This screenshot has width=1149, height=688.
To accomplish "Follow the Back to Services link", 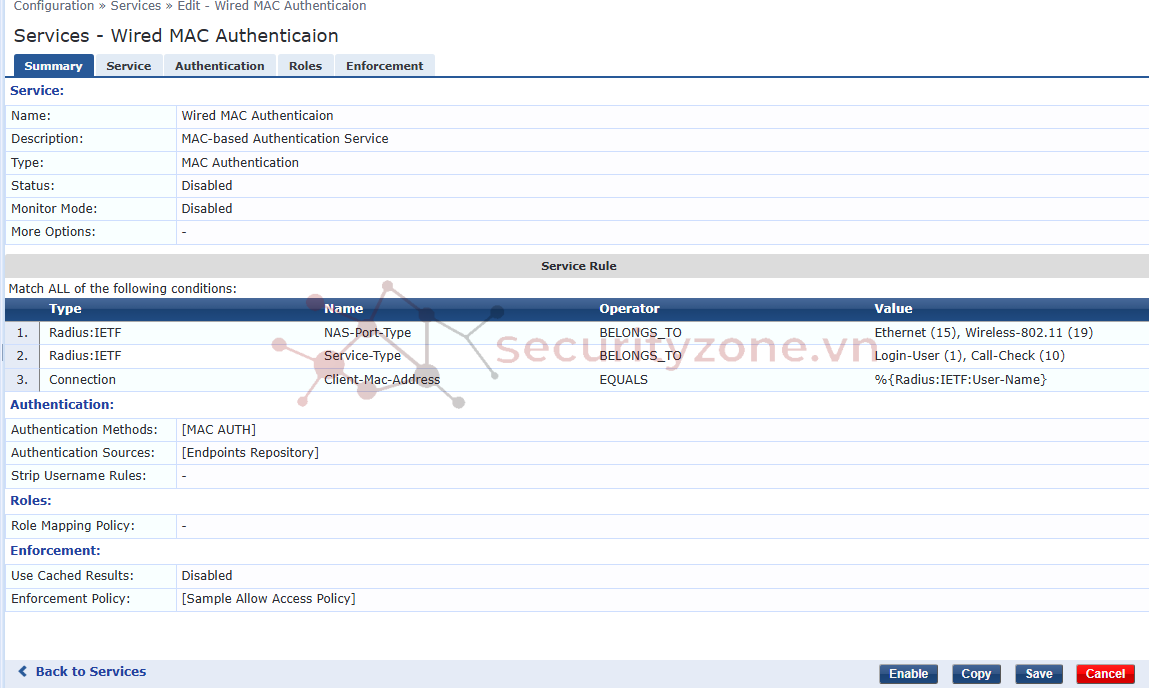I will 91,672.
